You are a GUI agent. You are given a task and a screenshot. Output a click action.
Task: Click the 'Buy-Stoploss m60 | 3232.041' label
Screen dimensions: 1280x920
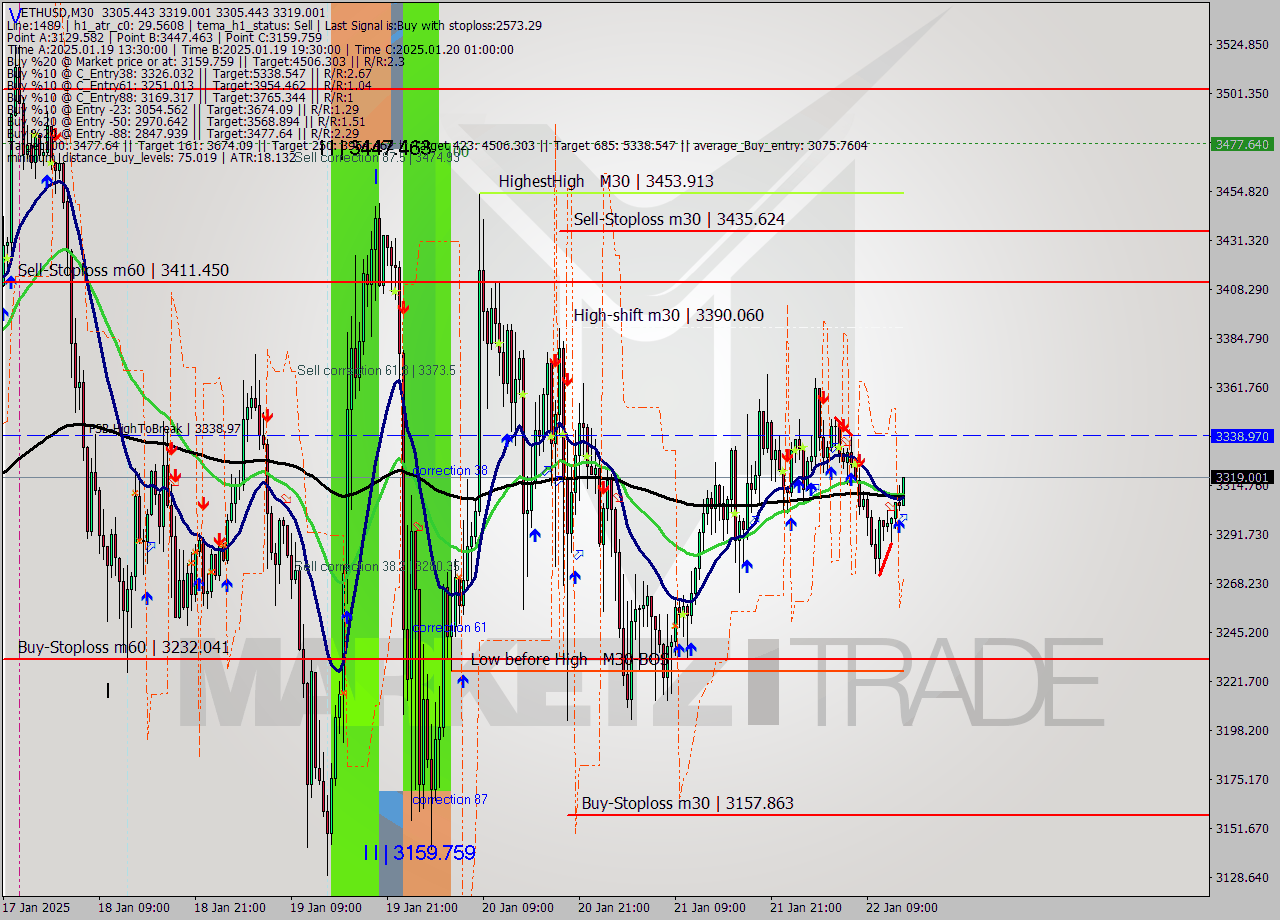[123, 647]
